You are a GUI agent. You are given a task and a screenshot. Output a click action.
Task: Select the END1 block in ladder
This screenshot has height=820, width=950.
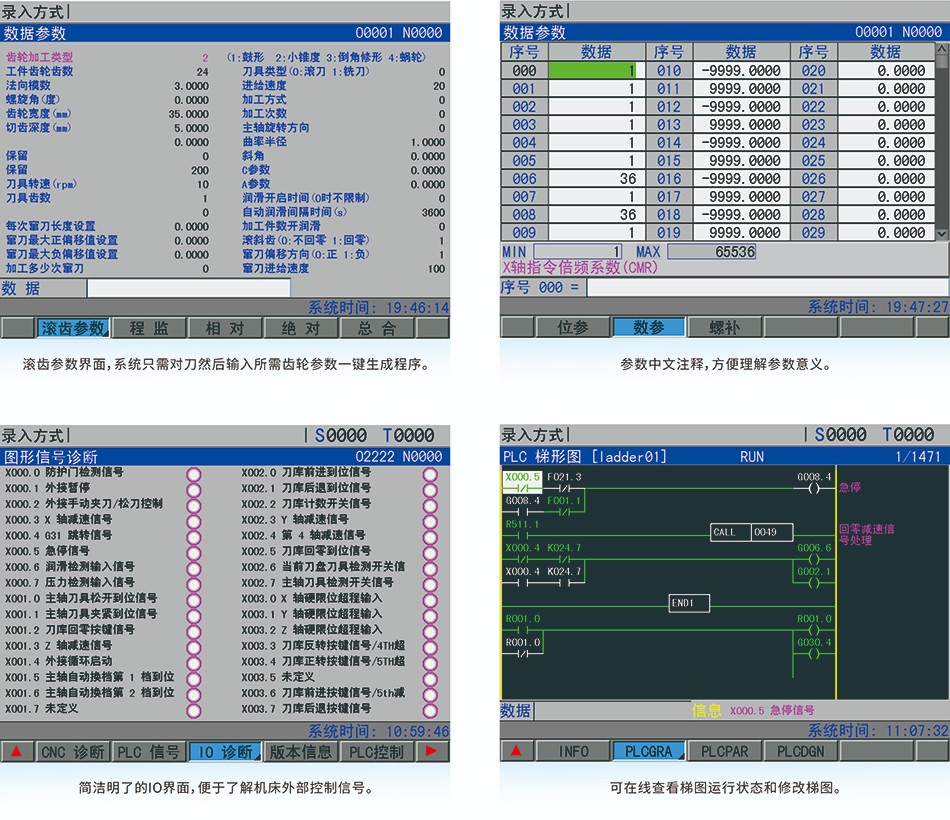pyautogui.click(x=689, y=603)
